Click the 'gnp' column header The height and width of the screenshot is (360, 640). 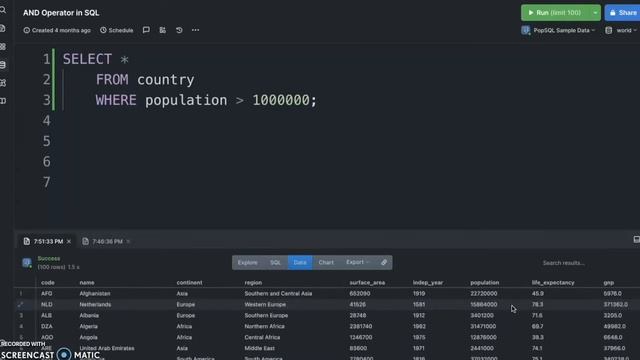(x=609, y=282)
